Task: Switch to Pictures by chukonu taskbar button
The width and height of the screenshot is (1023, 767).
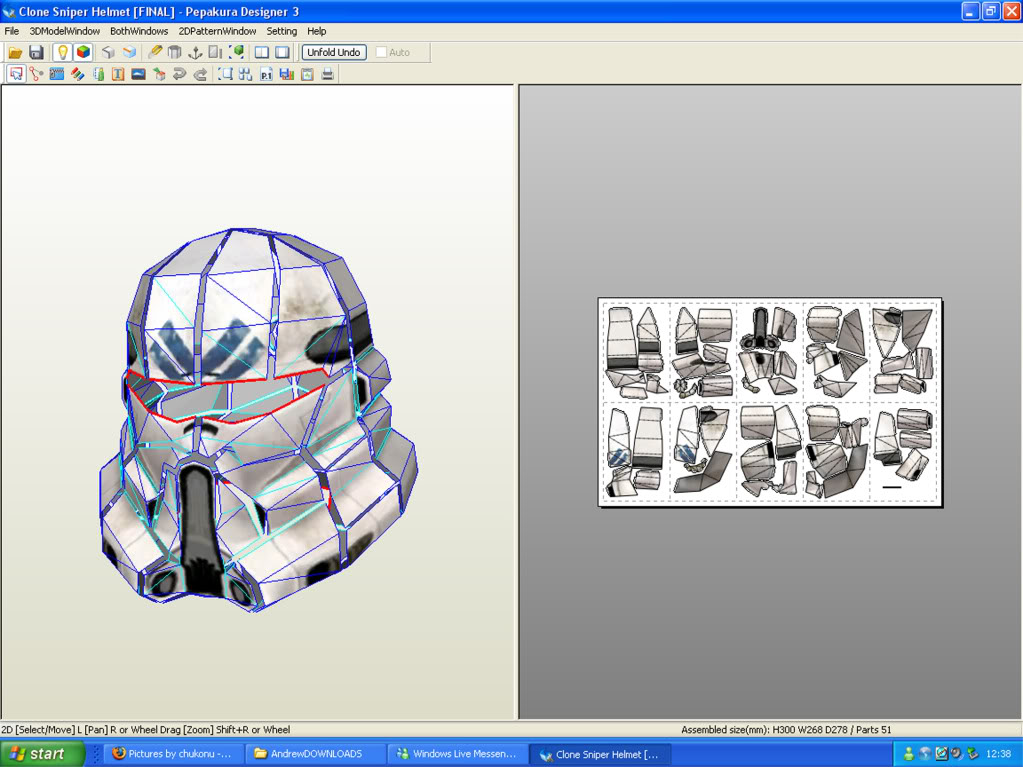Action: (x=176, y=753)
